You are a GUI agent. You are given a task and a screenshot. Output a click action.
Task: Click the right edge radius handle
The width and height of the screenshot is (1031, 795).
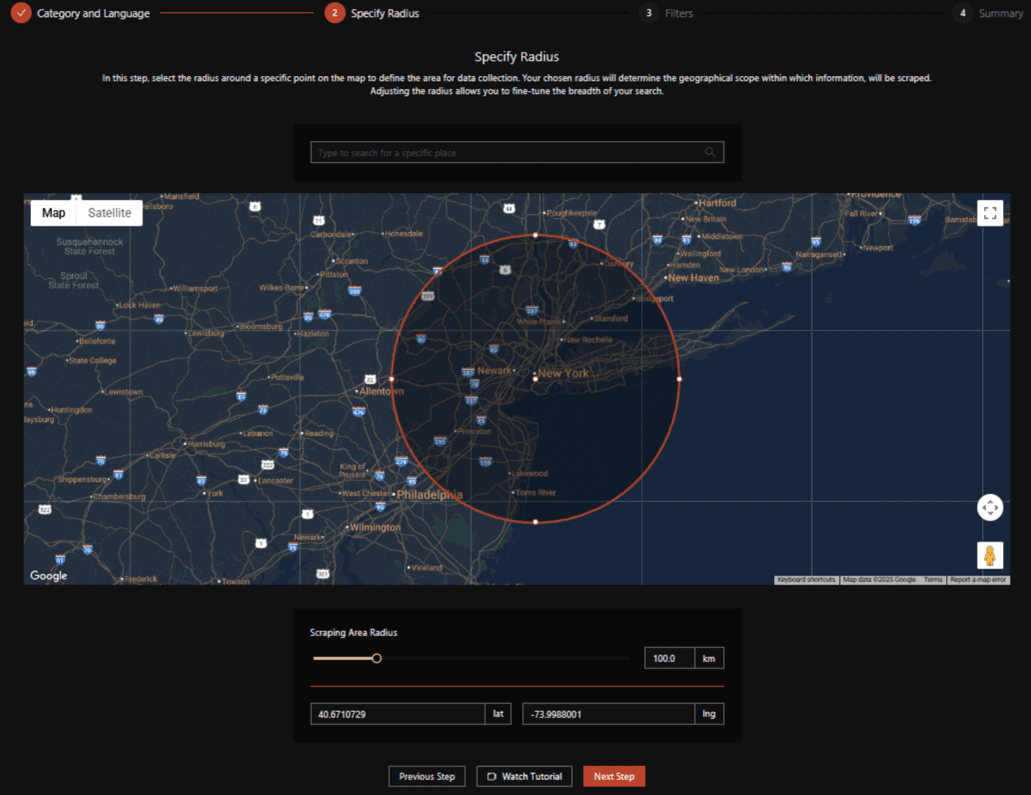679,379
